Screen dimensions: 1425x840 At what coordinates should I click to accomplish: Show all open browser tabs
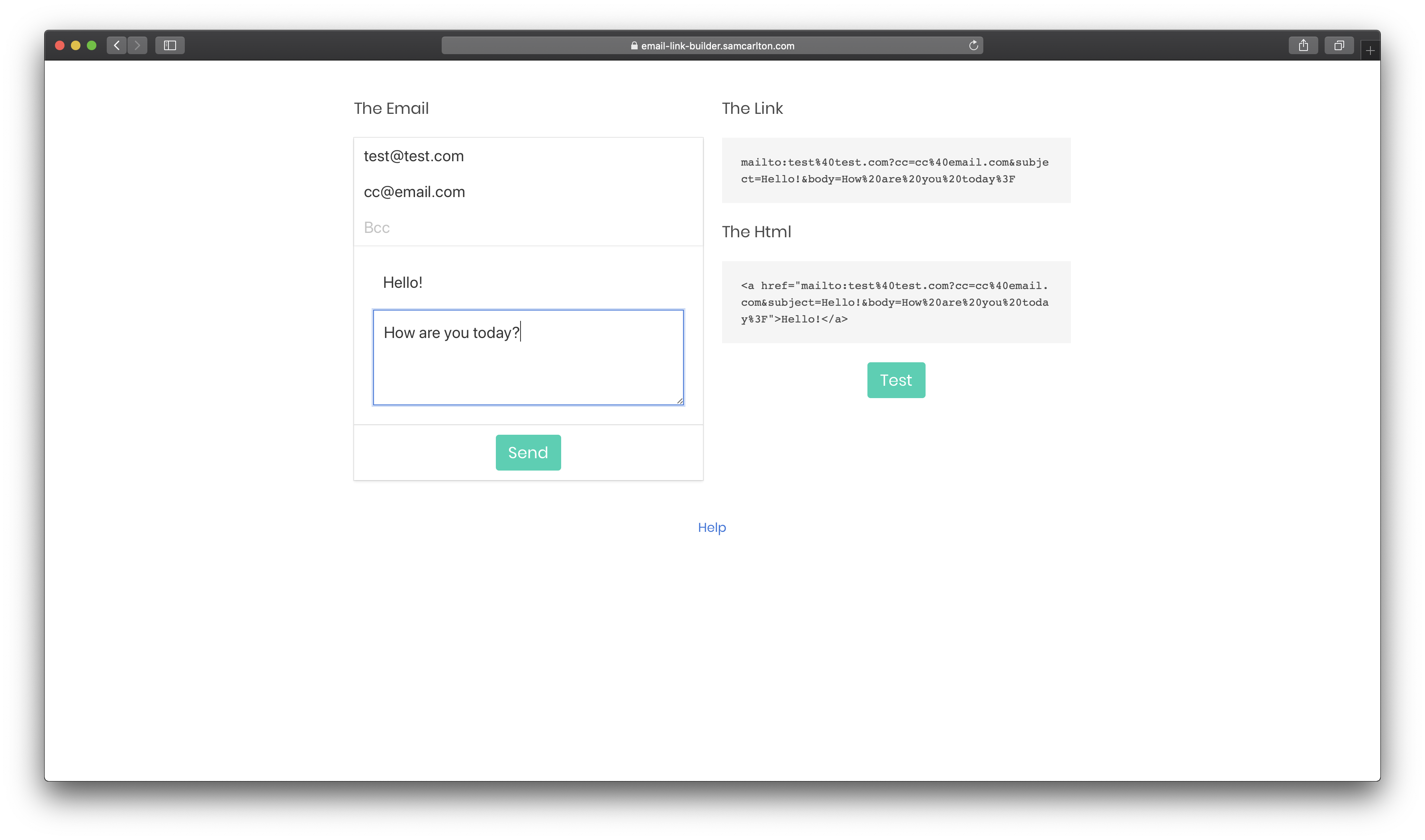click(1339, 45)
